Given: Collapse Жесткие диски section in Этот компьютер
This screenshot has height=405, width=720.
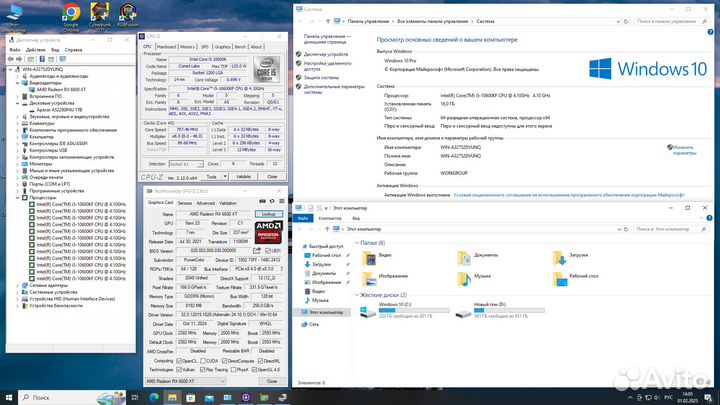Looking at the screenshot, I should (x=357, y=295).
